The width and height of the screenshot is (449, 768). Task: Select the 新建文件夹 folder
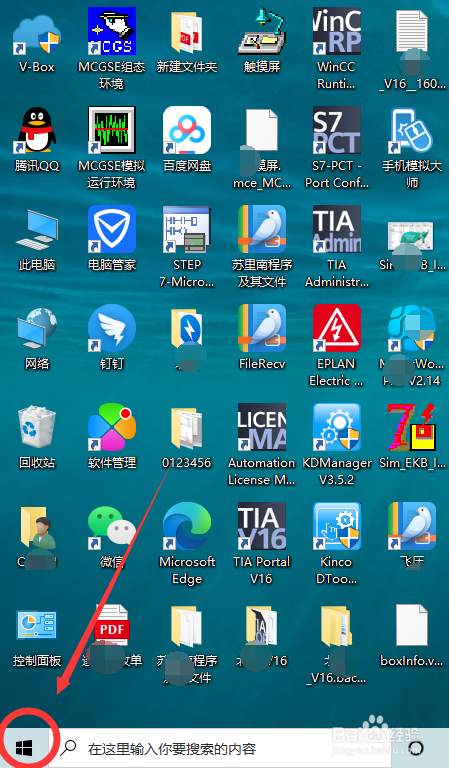coord(187,32)
